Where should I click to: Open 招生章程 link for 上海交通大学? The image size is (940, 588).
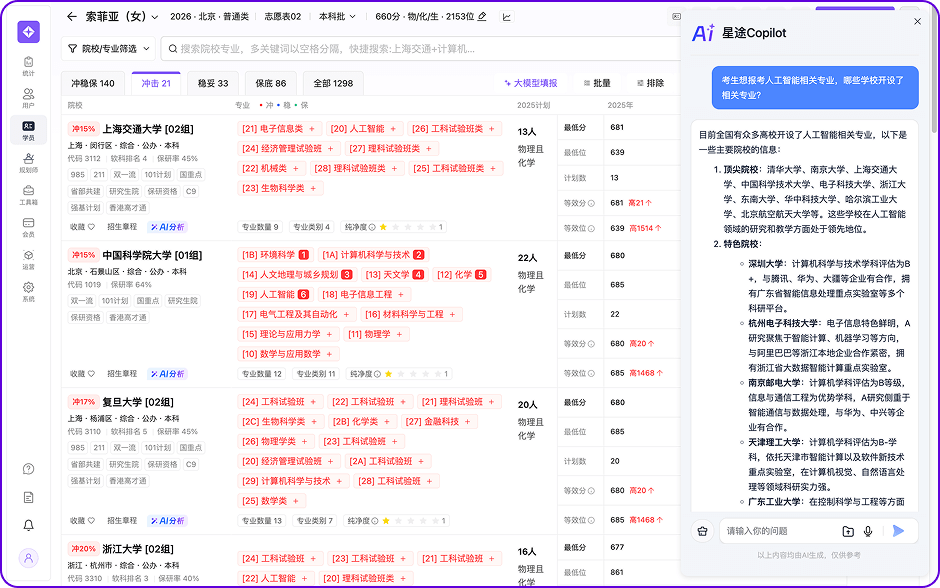click(122, 227)
